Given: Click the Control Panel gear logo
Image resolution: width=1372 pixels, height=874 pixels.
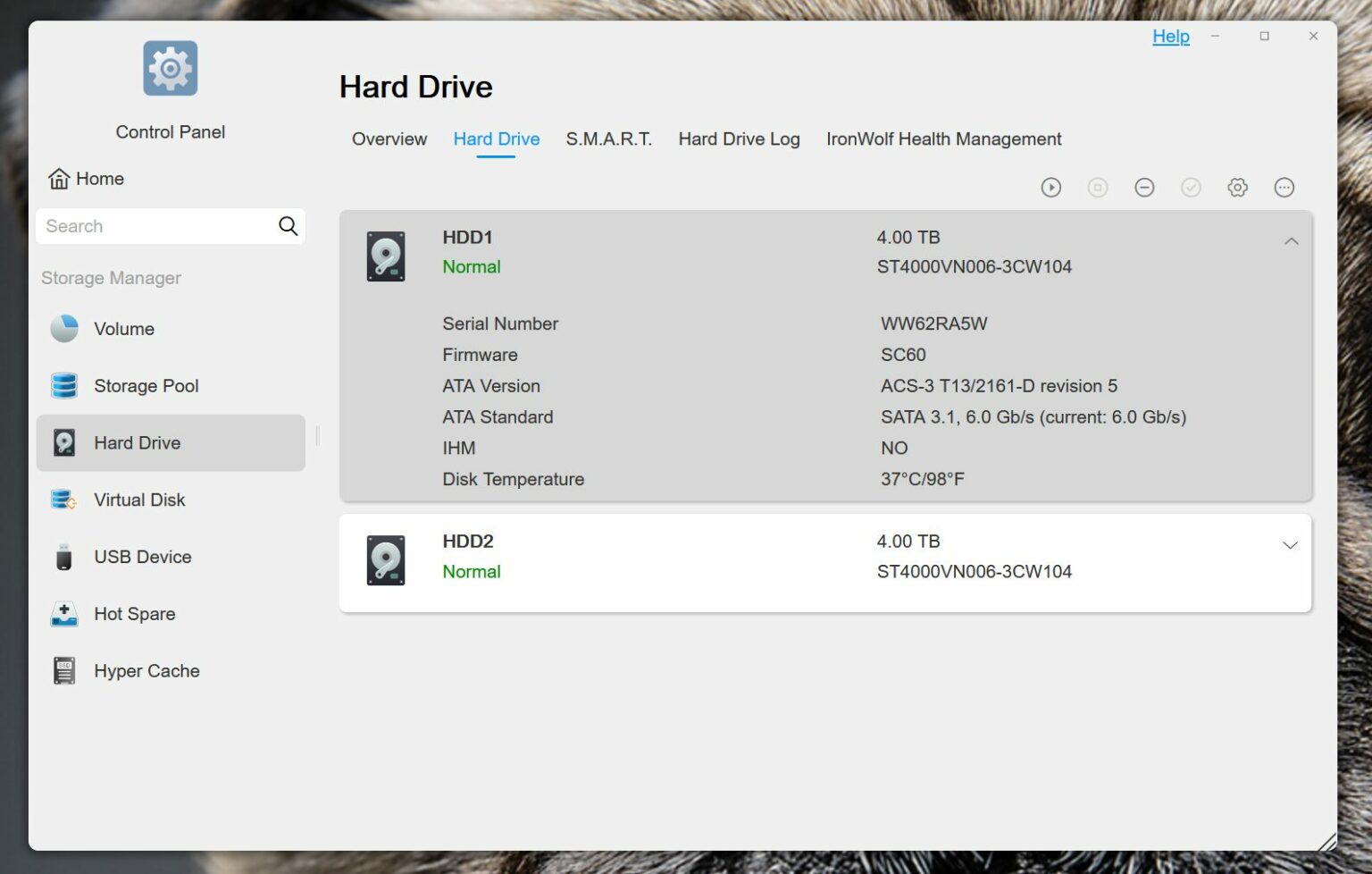Looking at the screenshot, I should [170, 69].
